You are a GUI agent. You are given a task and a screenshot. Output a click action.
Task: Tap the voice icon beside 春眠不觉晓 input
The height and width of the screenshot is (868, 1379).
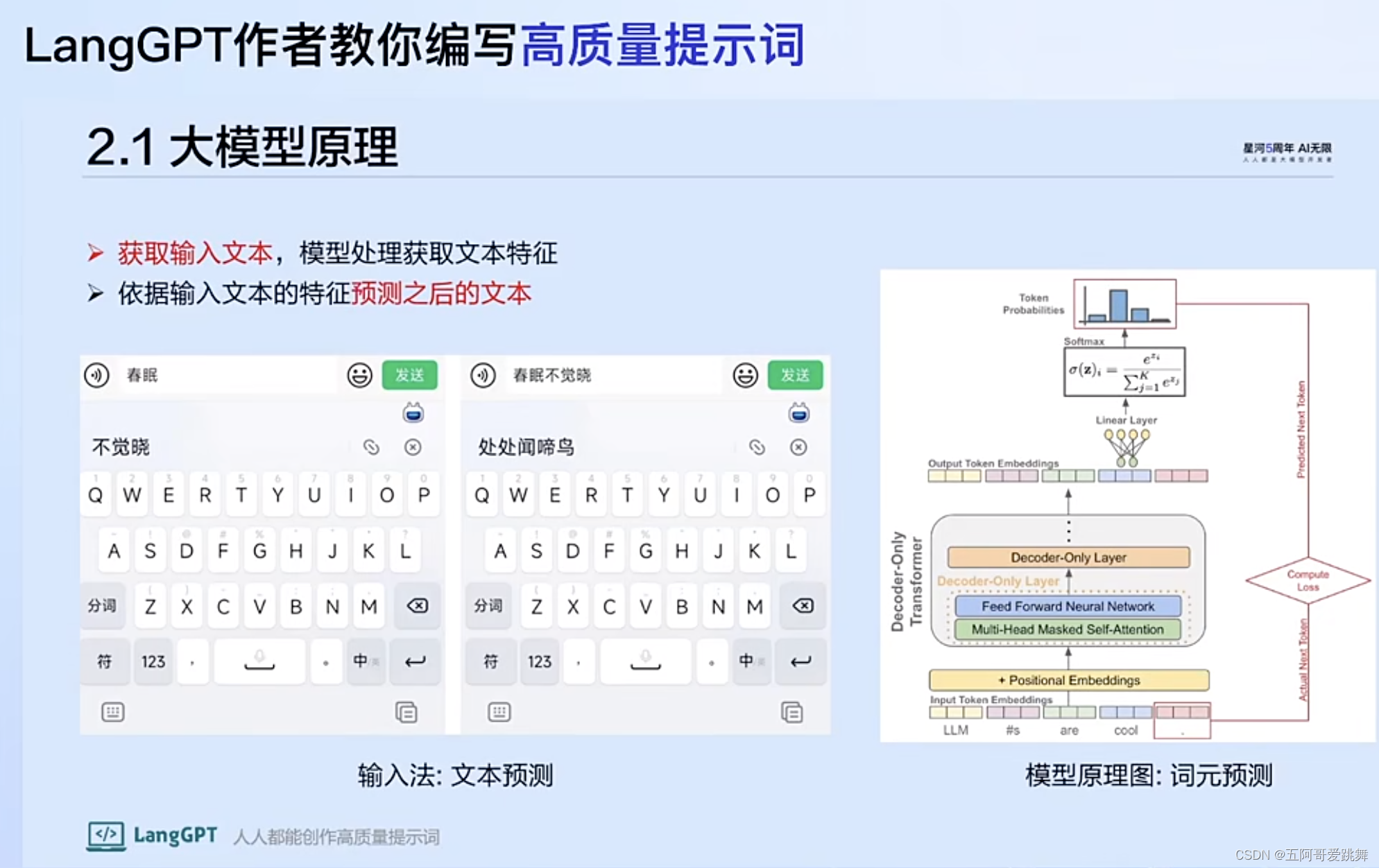(x=483, y=375)
